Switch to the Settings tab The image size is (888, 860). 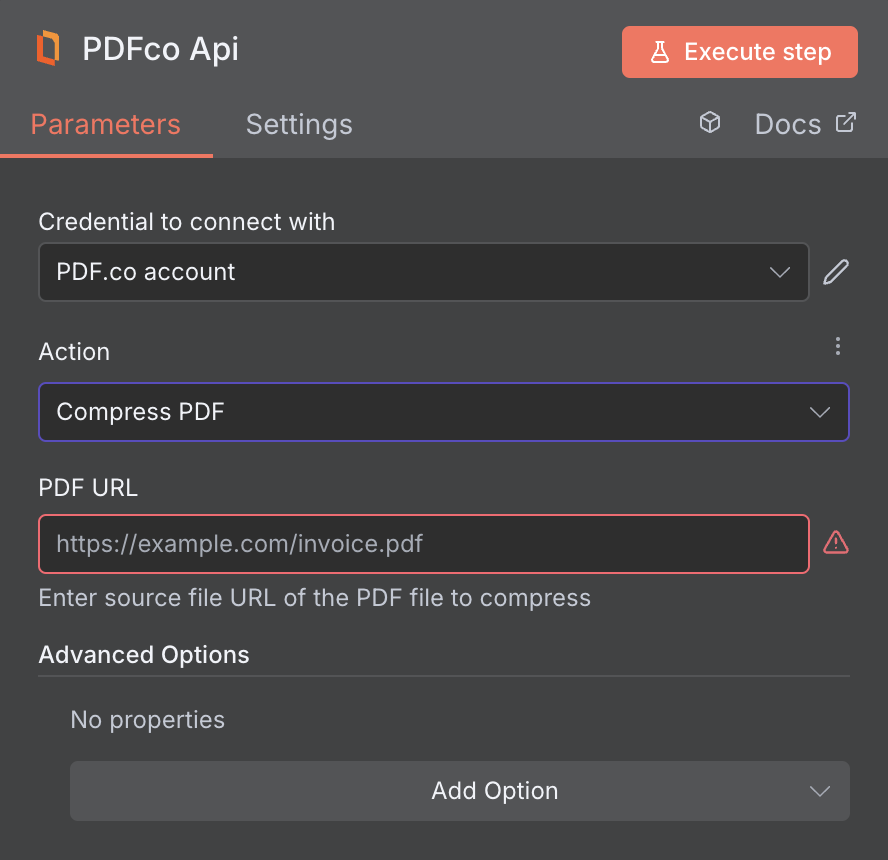(298, 124)
